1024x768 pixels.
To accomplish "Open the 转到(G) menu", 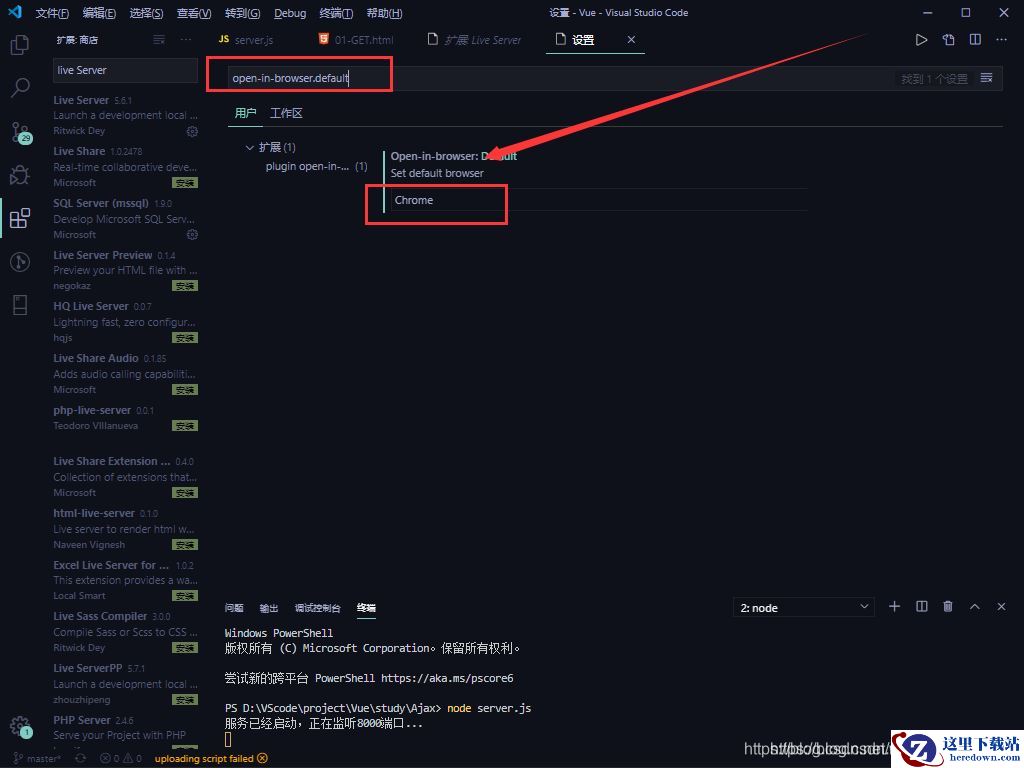I will (x=242, y=13).
